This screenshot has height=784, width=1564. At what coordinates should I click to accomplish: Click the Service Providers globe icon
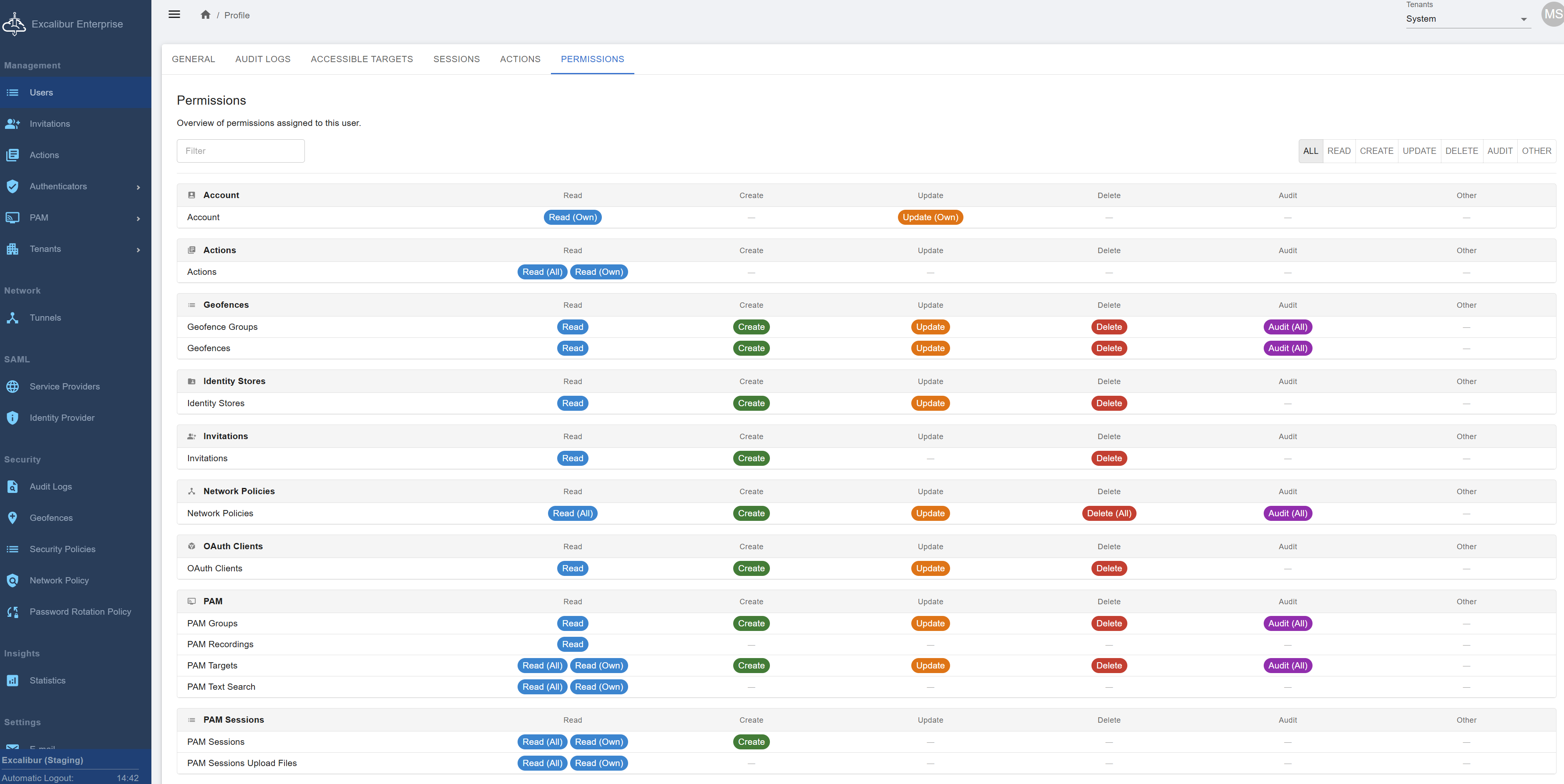click(12, 387)
